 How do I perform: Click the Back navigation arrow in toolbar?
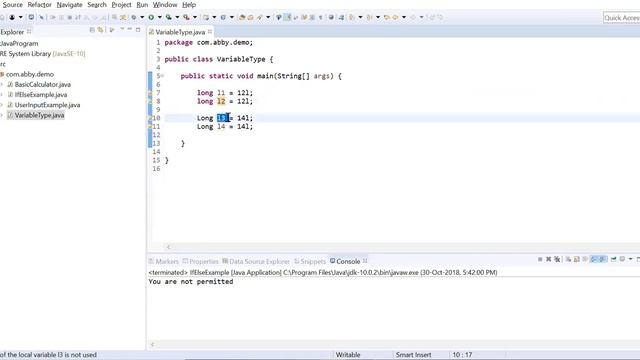[x=395, y=17]
